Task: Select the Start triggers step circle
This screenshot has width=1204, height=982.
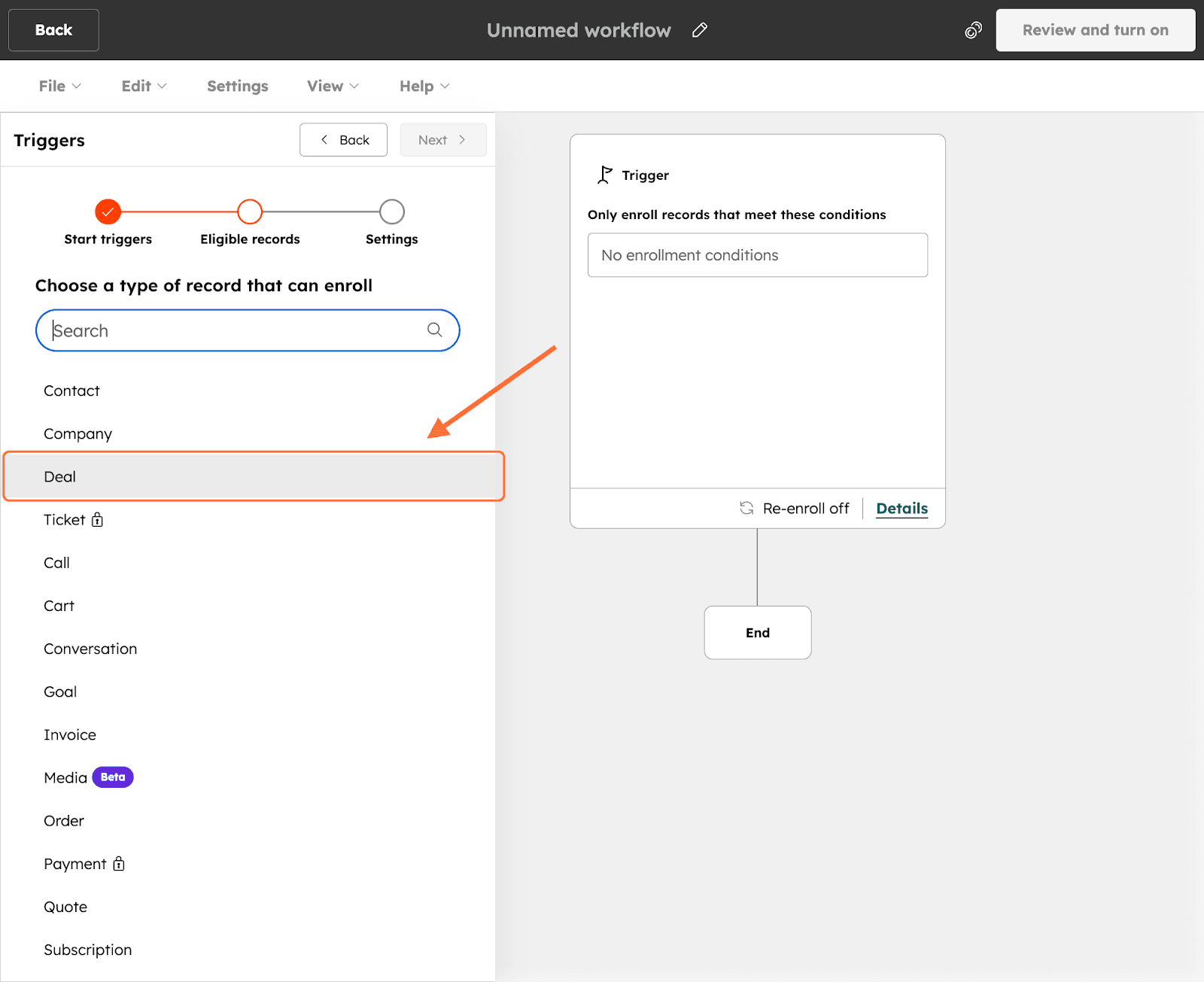Action: click(x=108, y=212)
